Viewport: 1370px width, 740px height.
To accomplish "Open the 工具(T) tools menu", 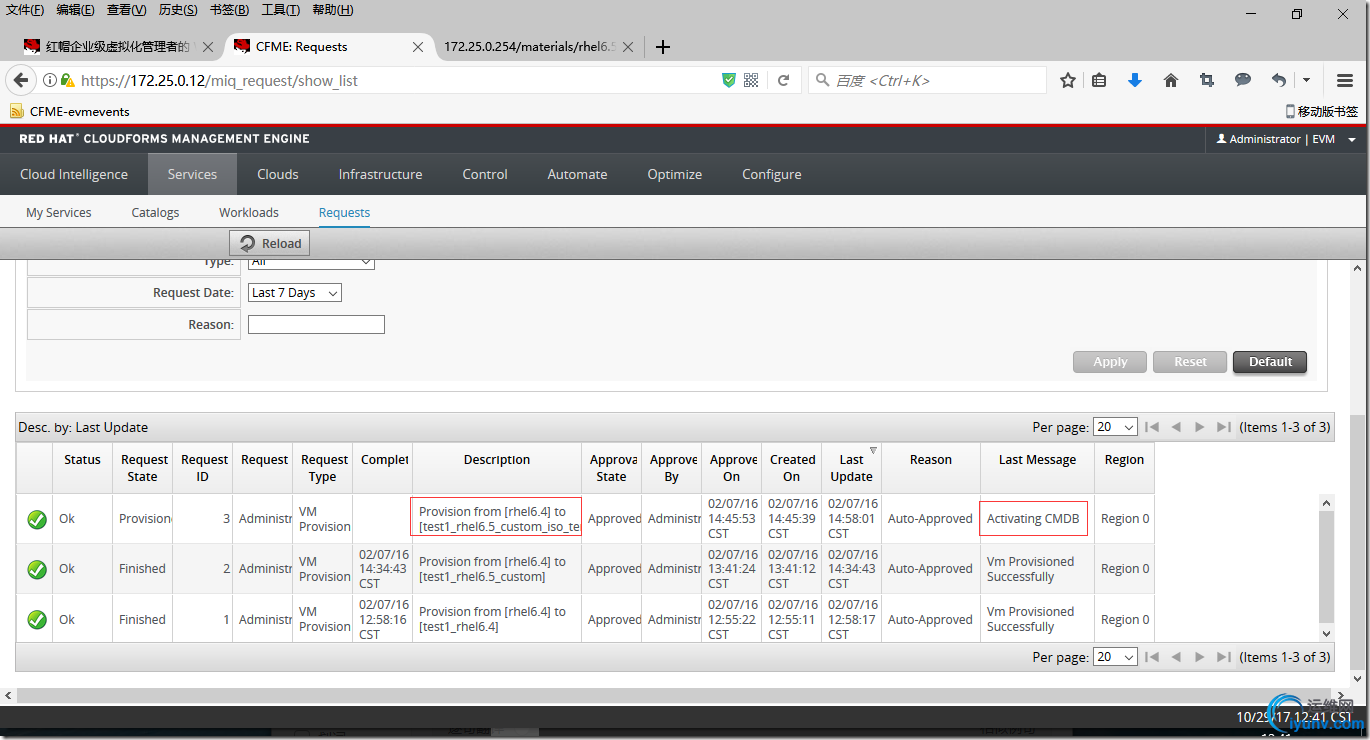I will pos(281,10).
